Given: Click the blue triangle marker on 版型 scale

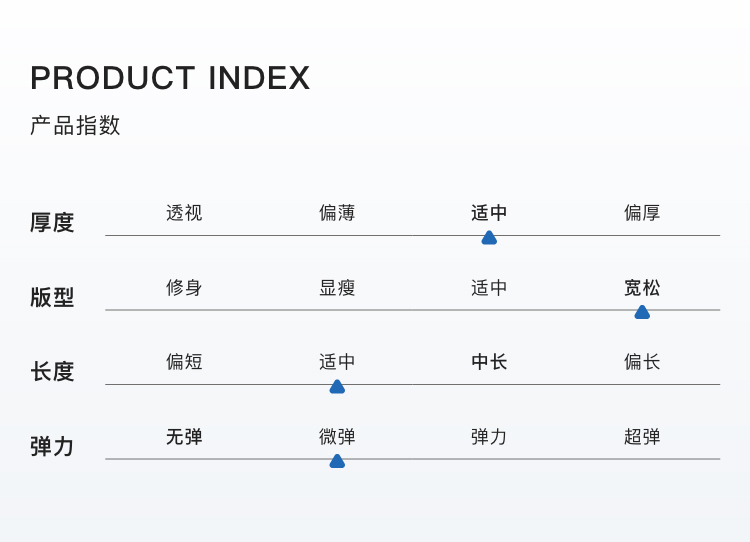Looking at the screenshot, I should pyautogui.click(x=642, y=312).
